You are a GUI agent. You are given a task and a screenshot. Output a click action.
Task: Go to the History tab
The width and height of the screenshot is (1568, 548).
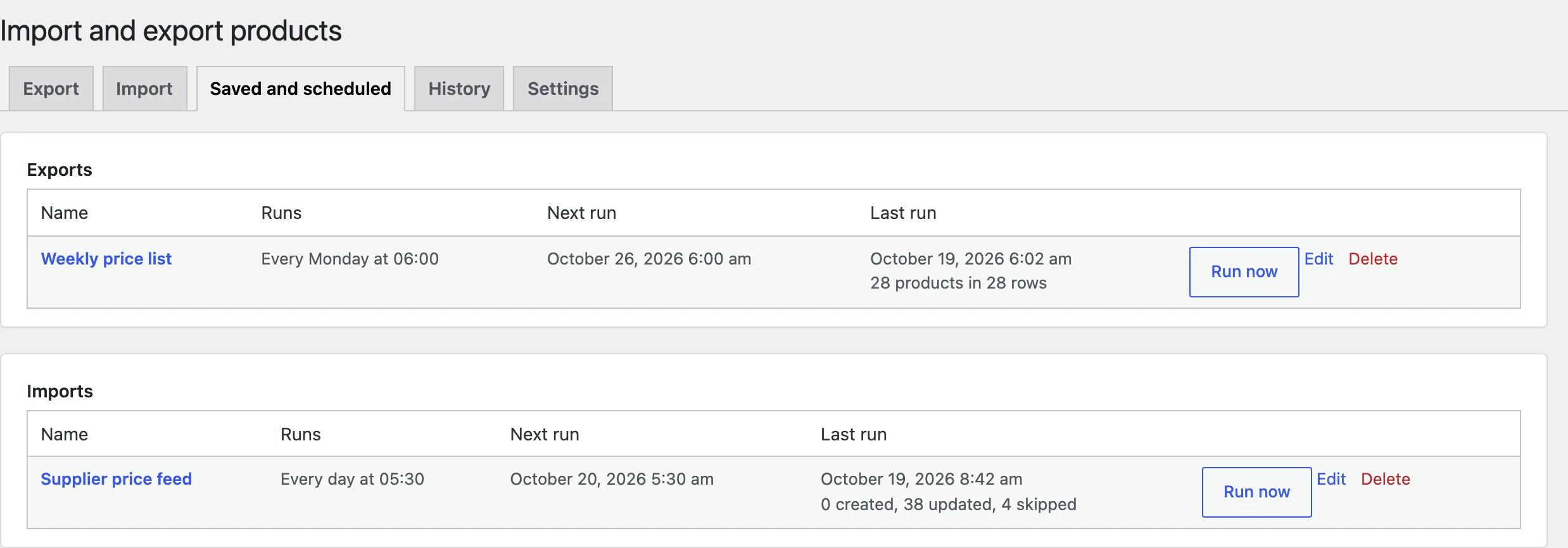click(x=459, y=89)
